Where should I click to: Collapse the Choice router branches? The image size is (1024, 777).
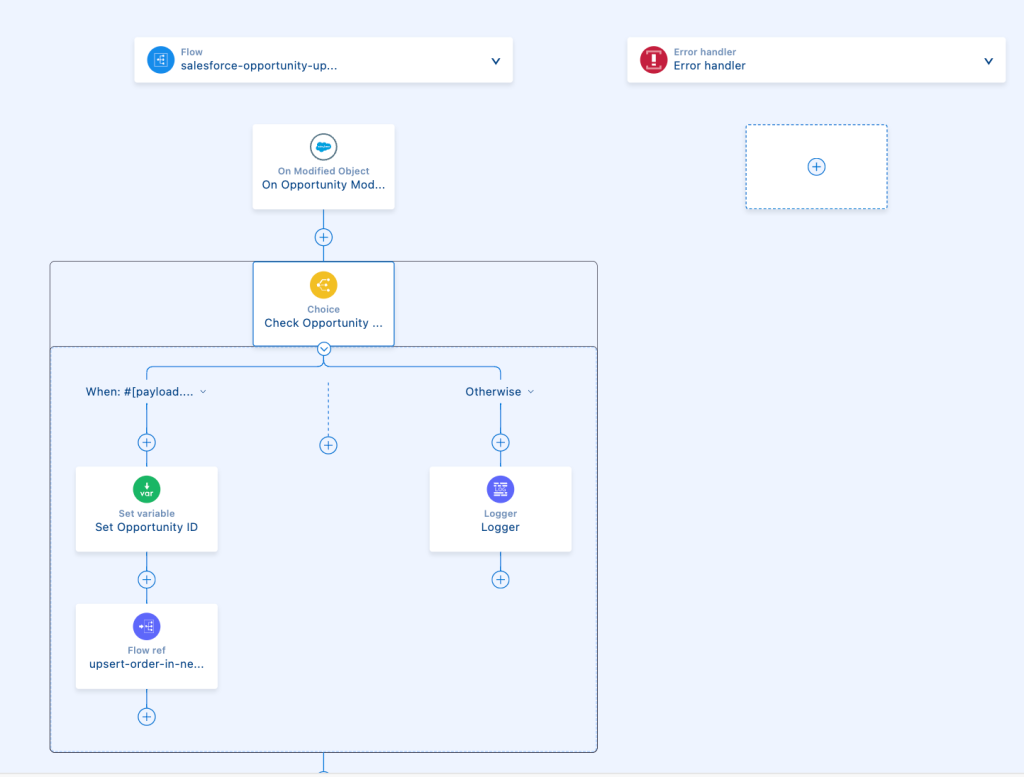tap(324, 349)
